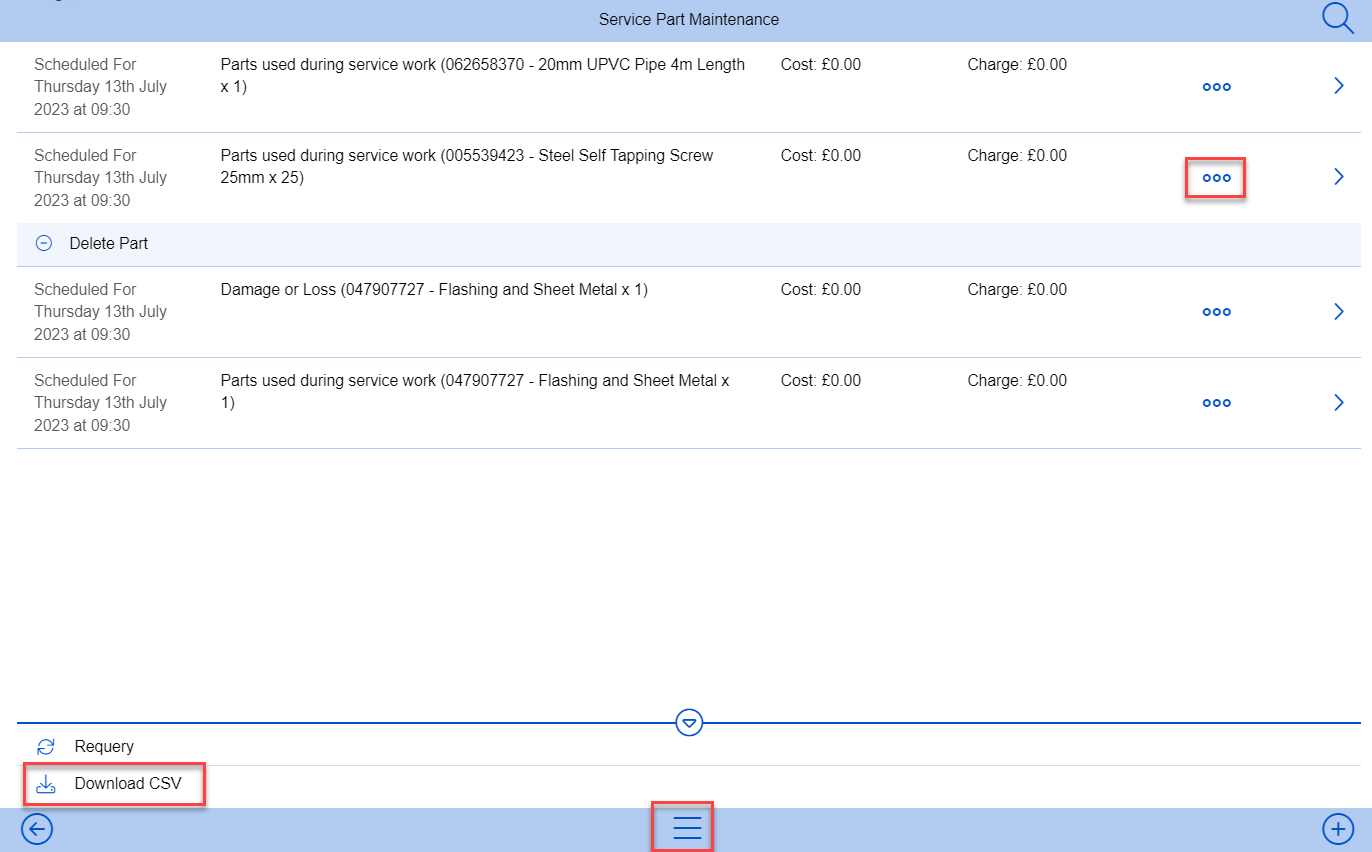Screen dimensions: 1372x852
Task: Go back using the left arrow circle
Action: 37,829
